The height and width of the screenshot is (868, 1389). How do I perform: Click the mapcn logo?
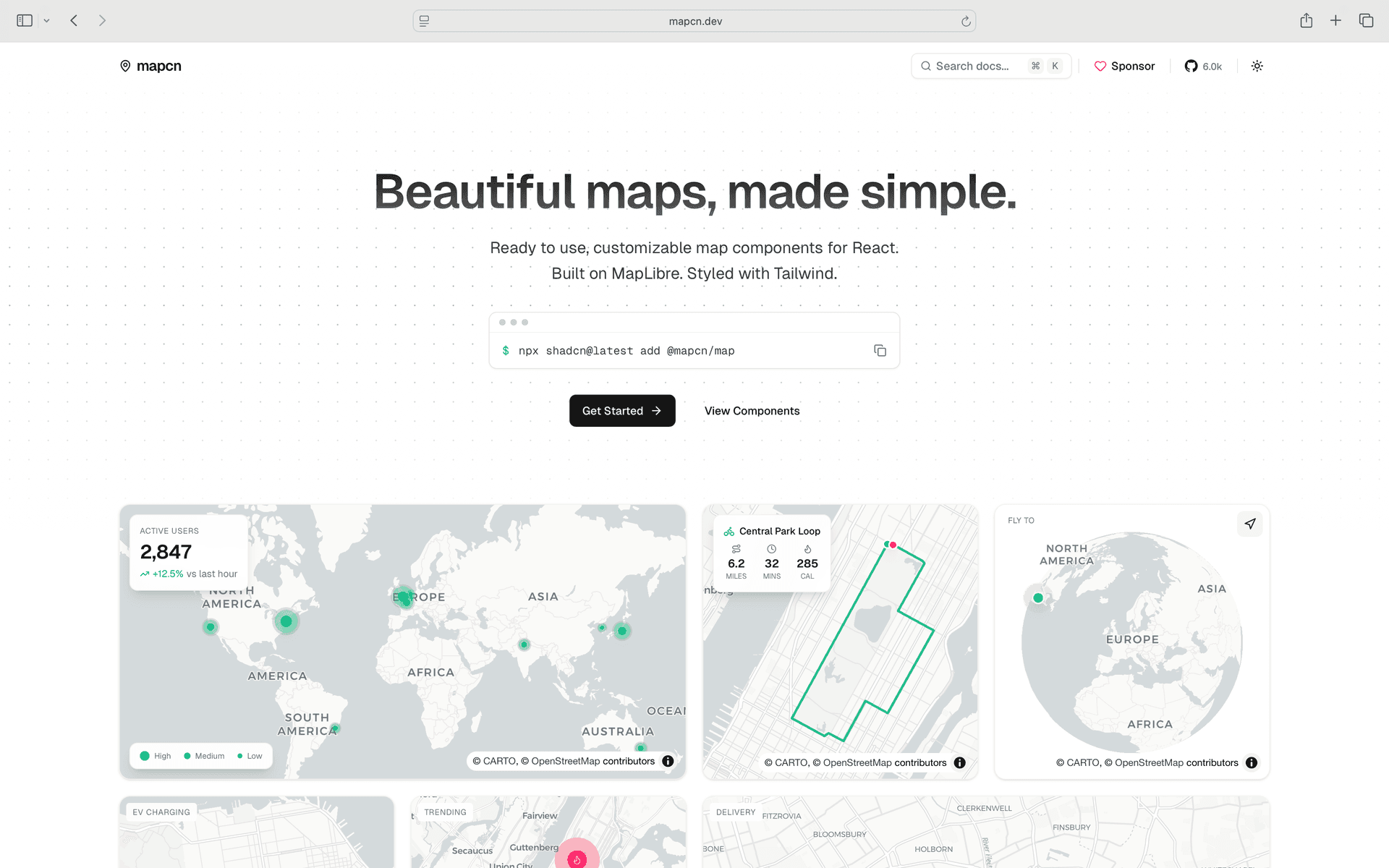150,66
